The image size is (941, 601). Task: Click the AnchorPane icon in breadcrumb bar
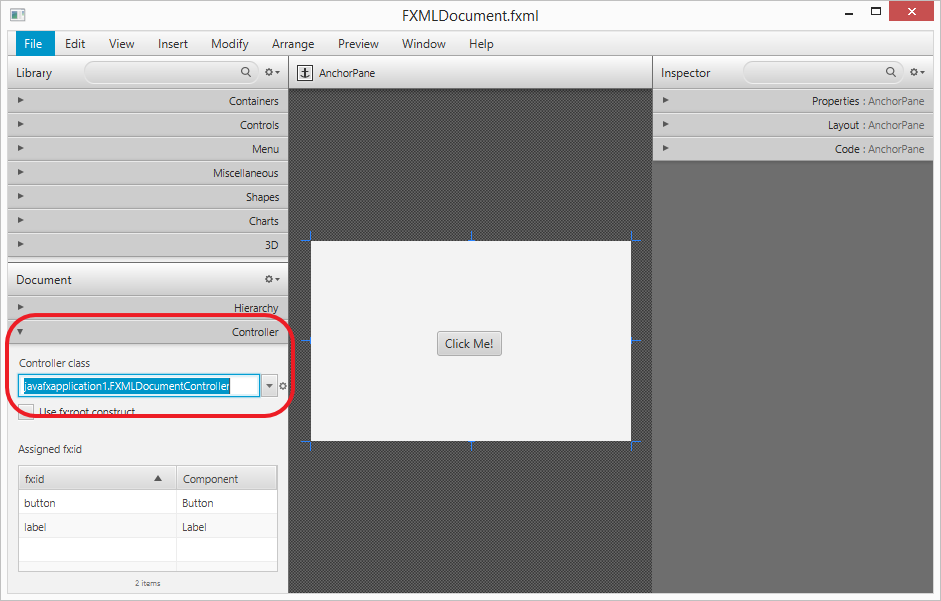306,73
